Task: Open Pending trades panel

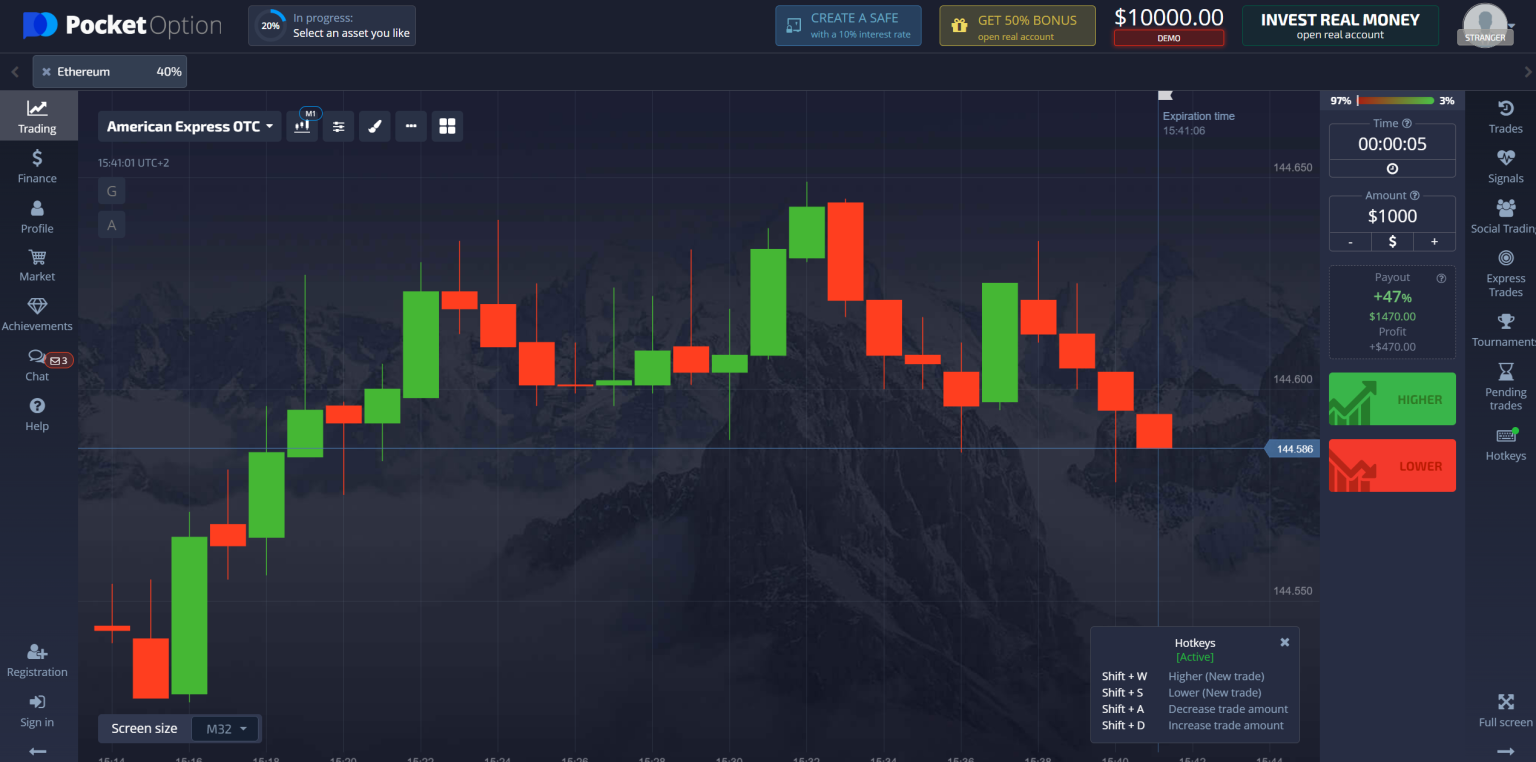Action: (x=1504, y=385)
